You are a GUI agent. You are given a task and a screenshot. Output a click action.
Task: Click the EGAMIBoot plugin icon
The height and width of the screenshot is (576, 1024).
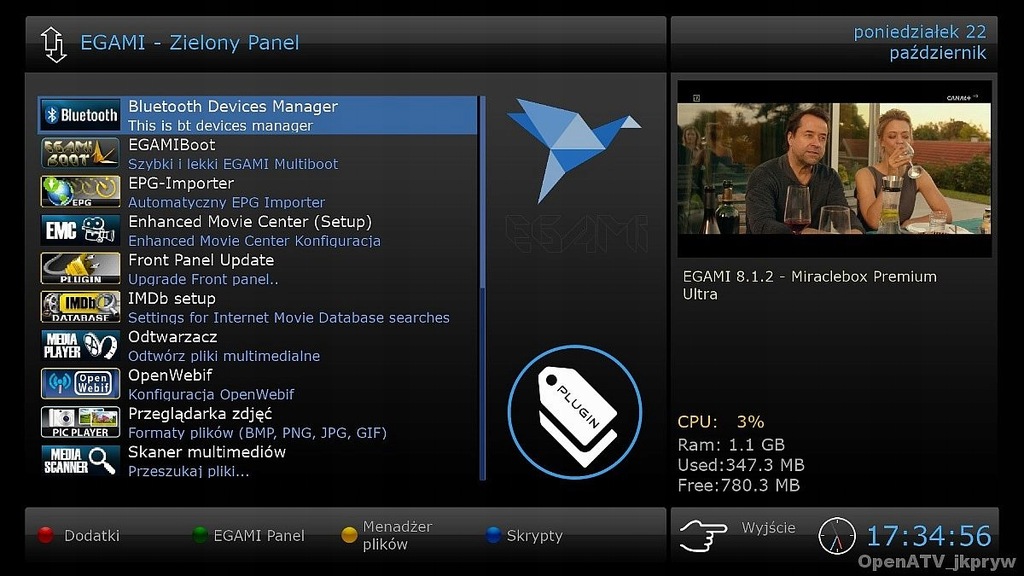[80, 153]
